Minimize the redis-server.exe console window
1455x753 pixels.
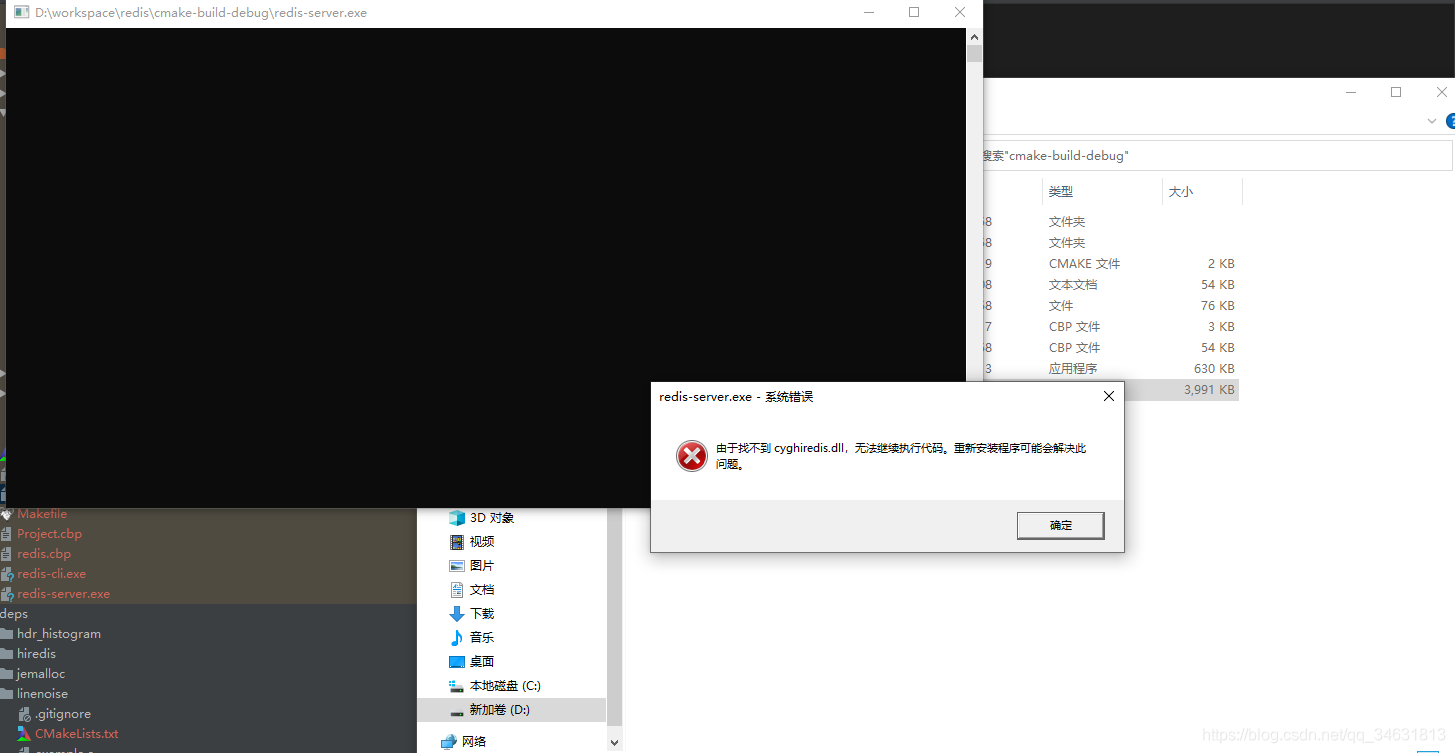868,13
